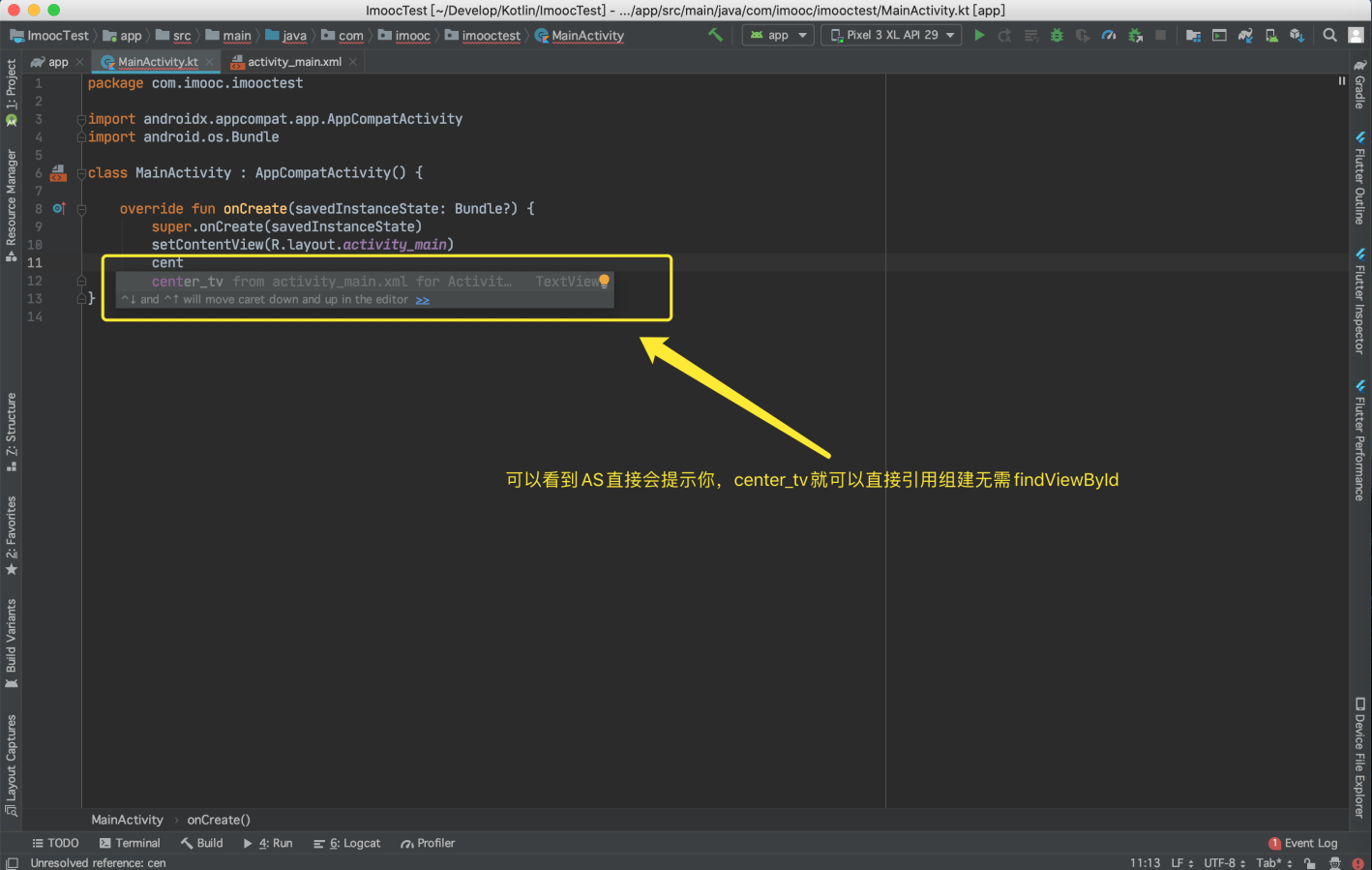Open the SDK Manager icon
The width and height of the screenshot is (1372, 870).
[x=1297, y=35]
